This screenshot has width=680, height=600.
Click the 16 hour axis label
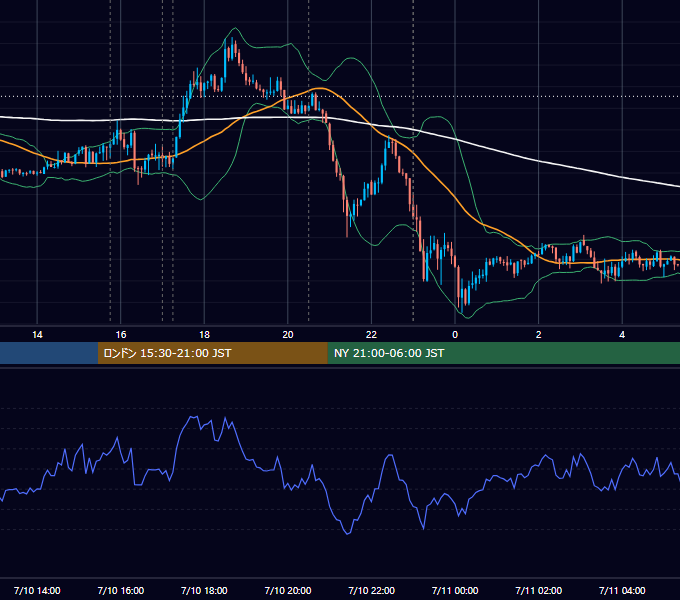pyautogui.click(x=121, y=335)
